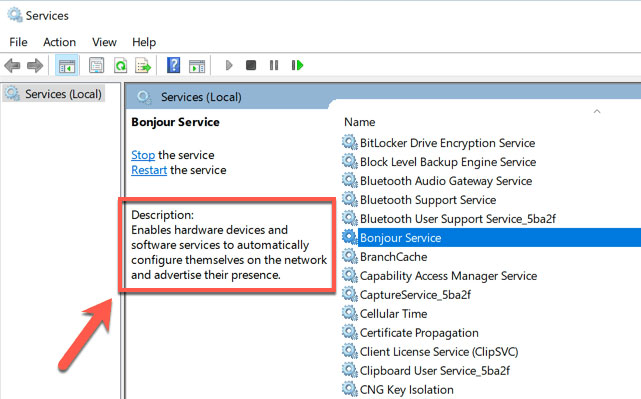Image resolution: width=641 pixels, height=399 pixels.
Task: Click the Refresh toolbar icon
Action: click(x=121, y=65)
